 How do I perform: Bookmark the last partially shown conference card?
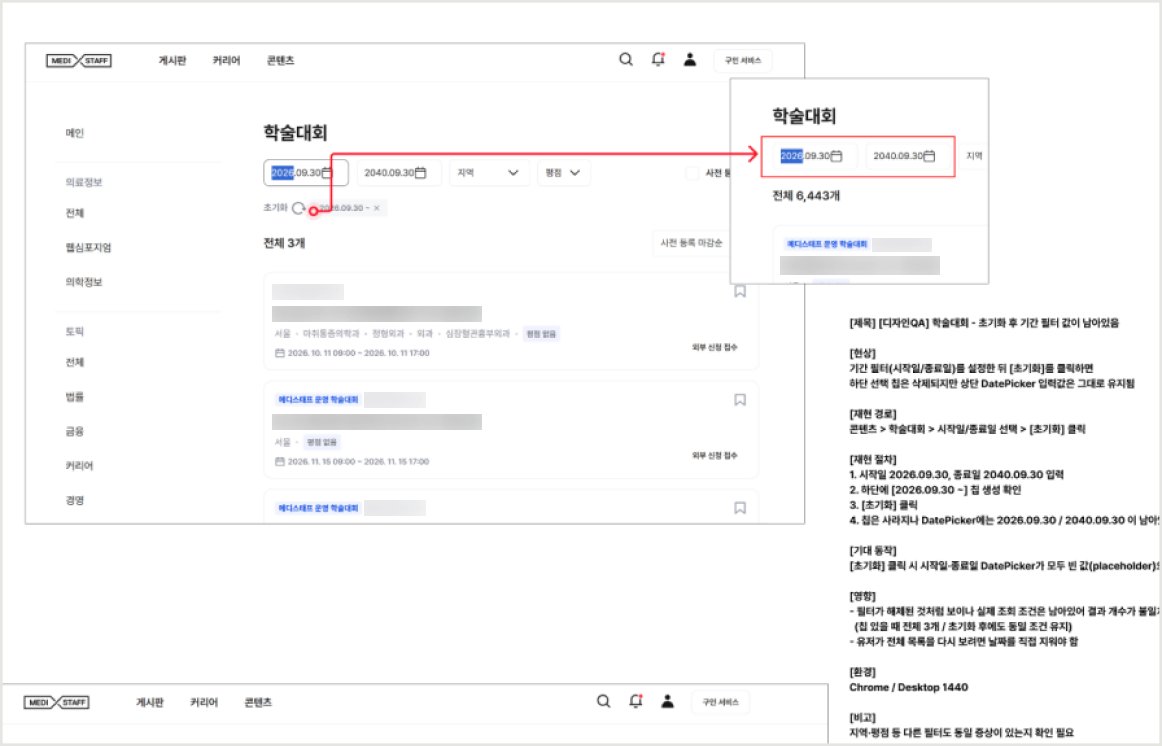(740, 508)
